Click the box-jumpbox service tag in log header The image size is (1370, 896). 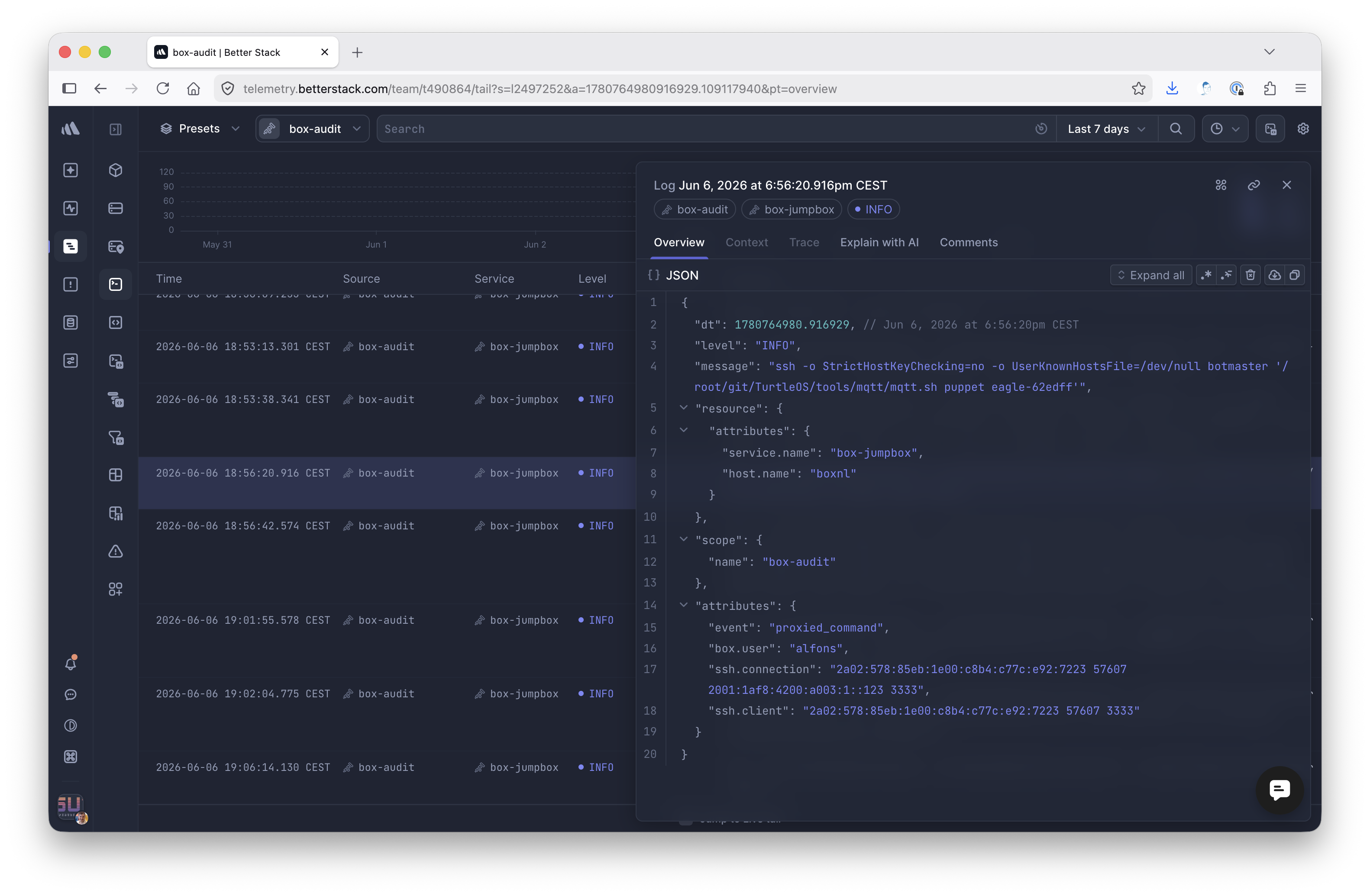click(792, 209)
